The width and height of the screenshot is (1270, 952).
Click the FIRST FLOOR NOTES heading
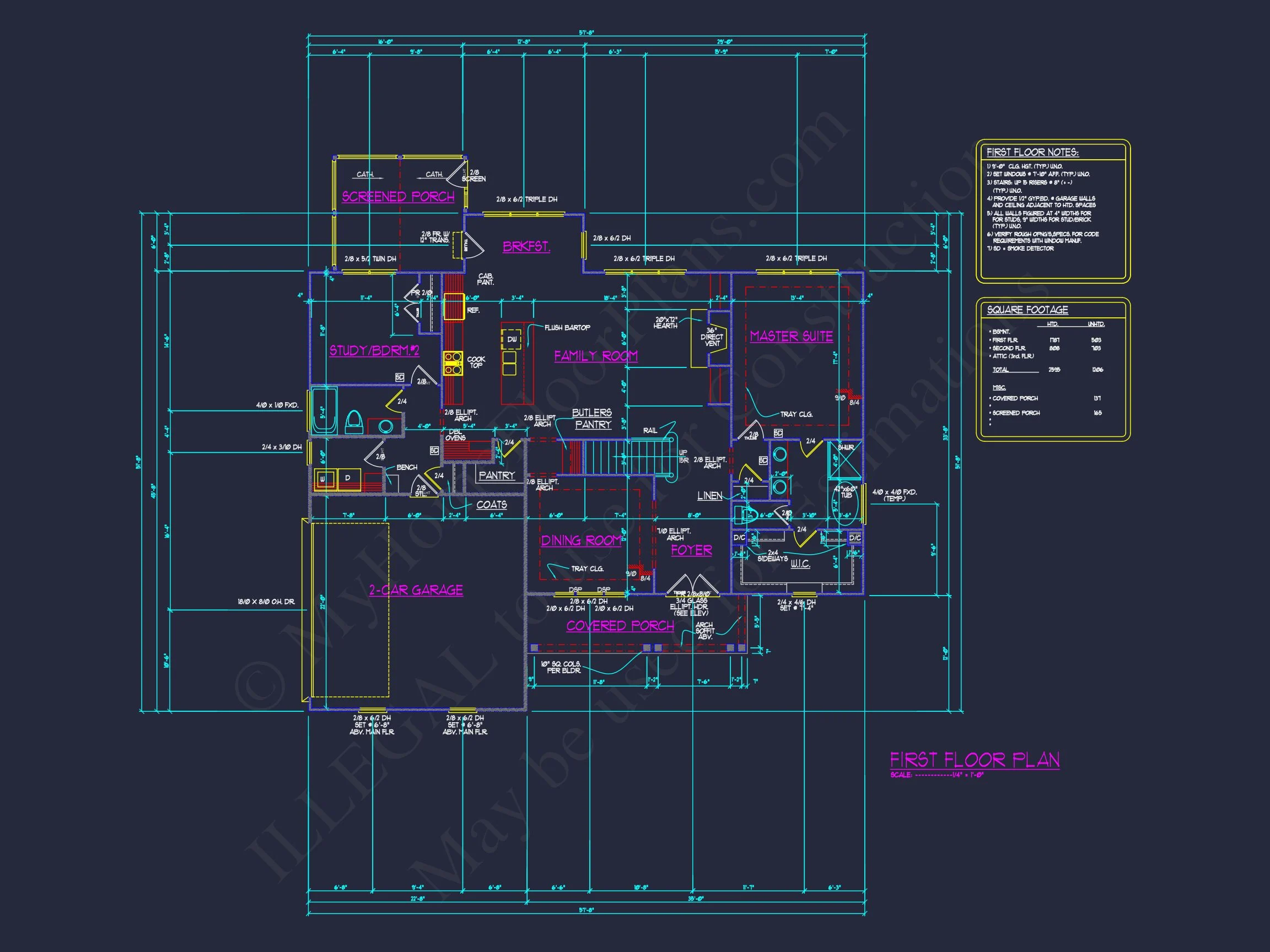click(x=1032, y=152)
